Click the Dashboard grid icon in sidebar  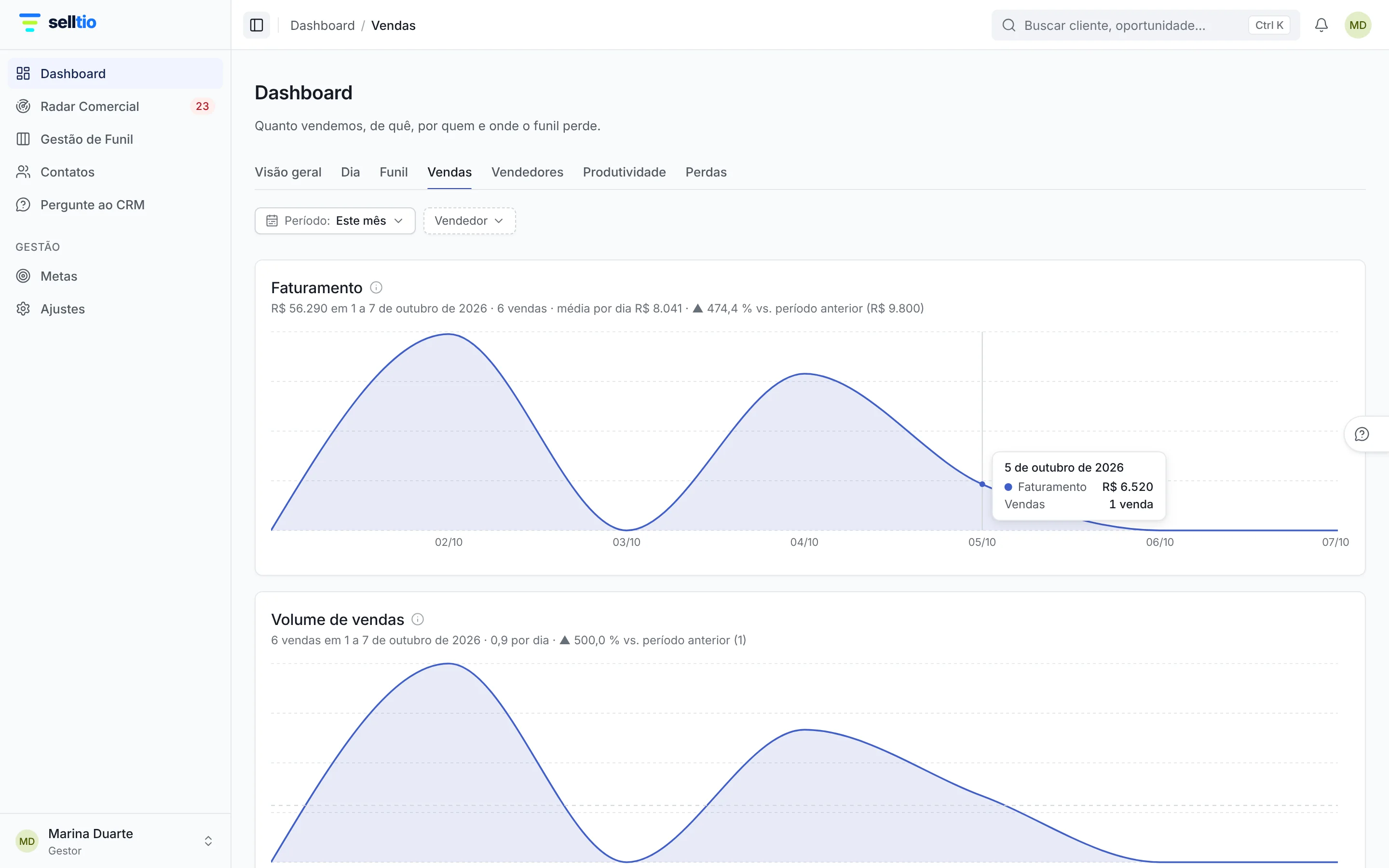(x=23, y=73)
